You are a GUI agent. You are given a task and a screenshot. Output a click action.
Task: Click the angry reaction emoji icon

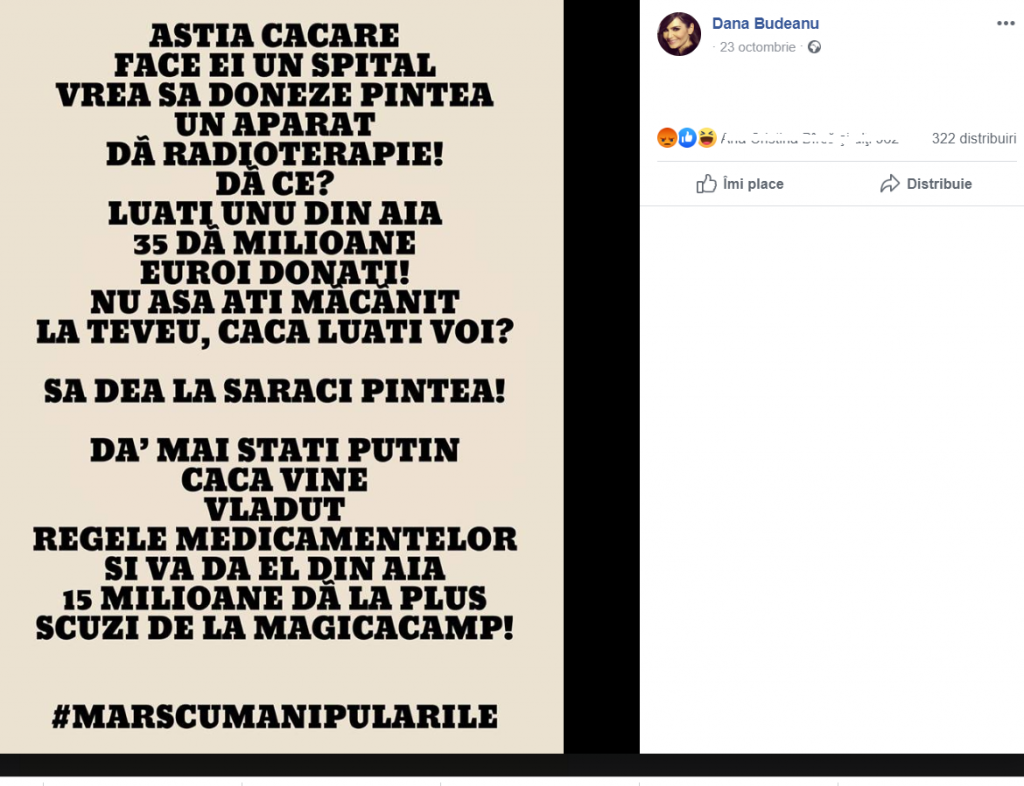(x=667, y=138)
